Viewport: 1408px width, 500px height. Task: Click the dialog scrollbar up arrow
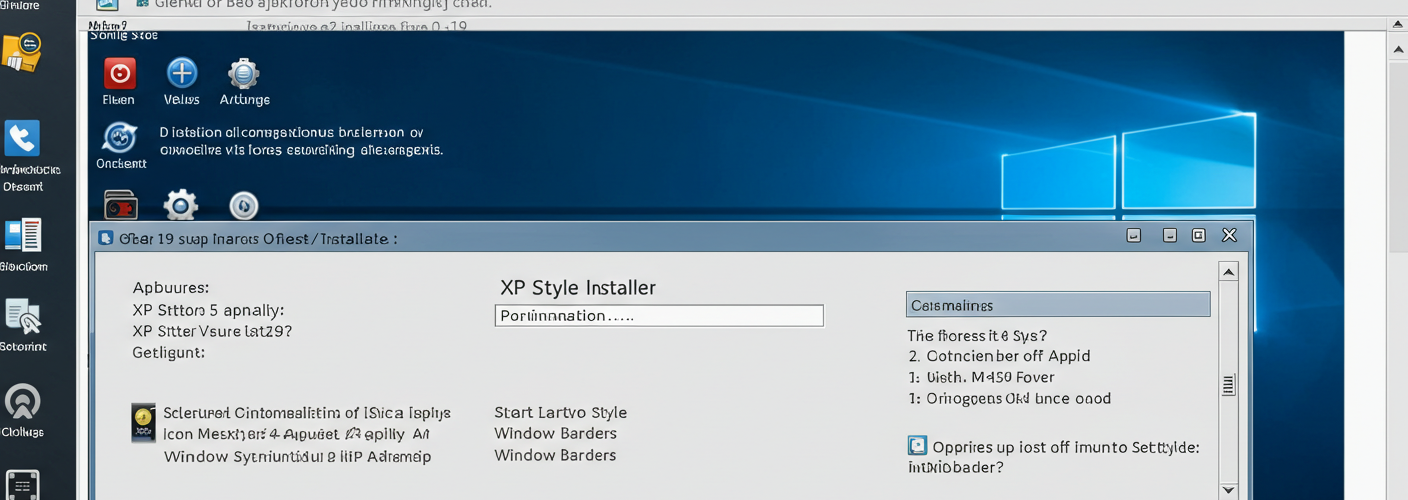pyautogui.click(x=1229, y=271)
